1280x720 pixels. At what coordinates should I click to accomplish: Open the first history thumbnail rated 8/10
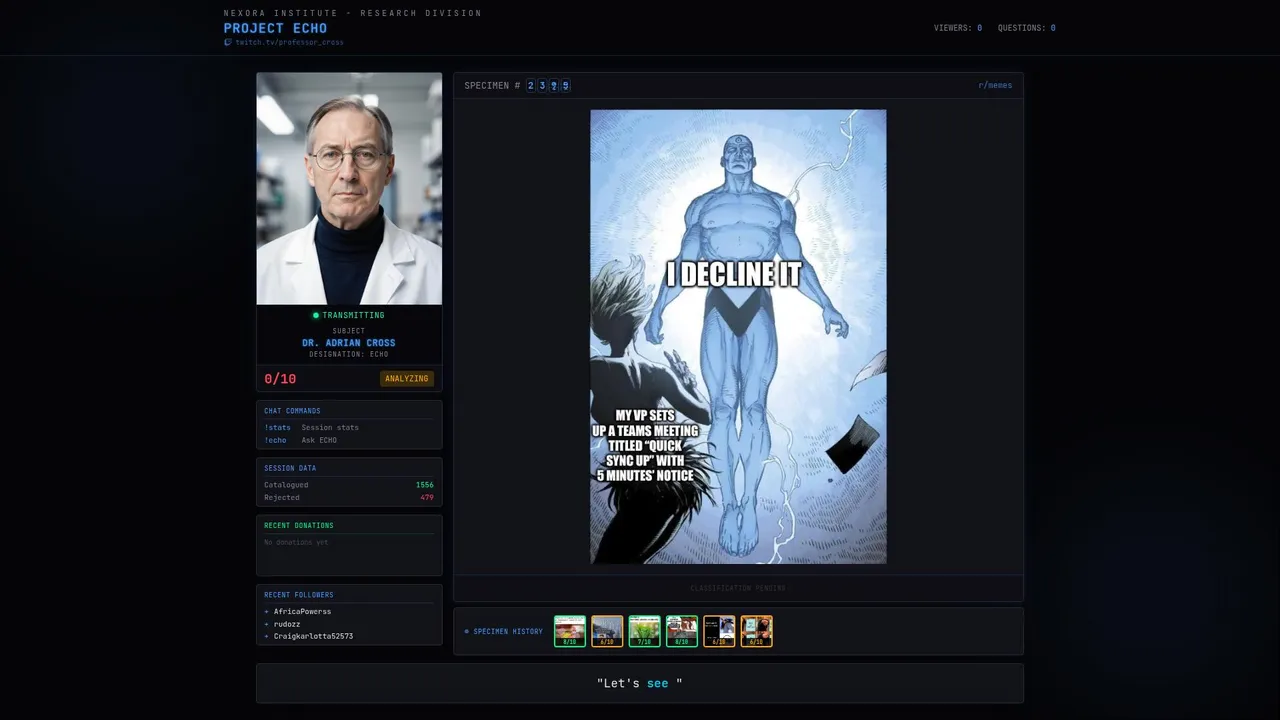tap(570, 631)
